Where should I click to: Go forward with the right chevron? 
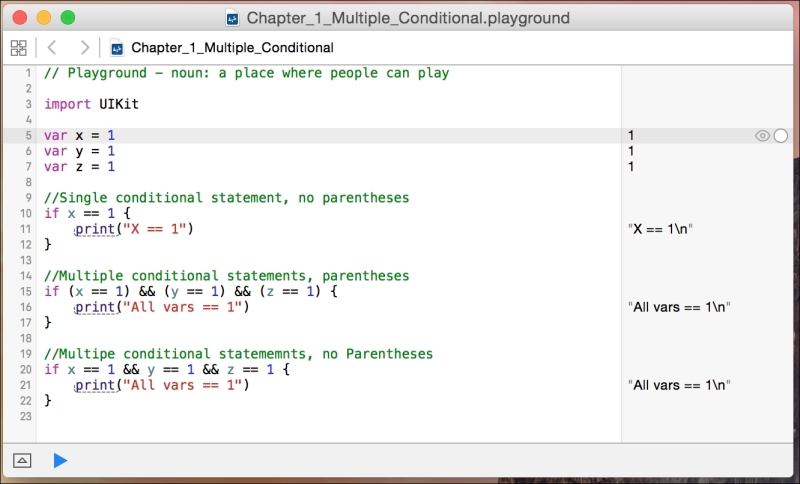click(x=84, y=48)
